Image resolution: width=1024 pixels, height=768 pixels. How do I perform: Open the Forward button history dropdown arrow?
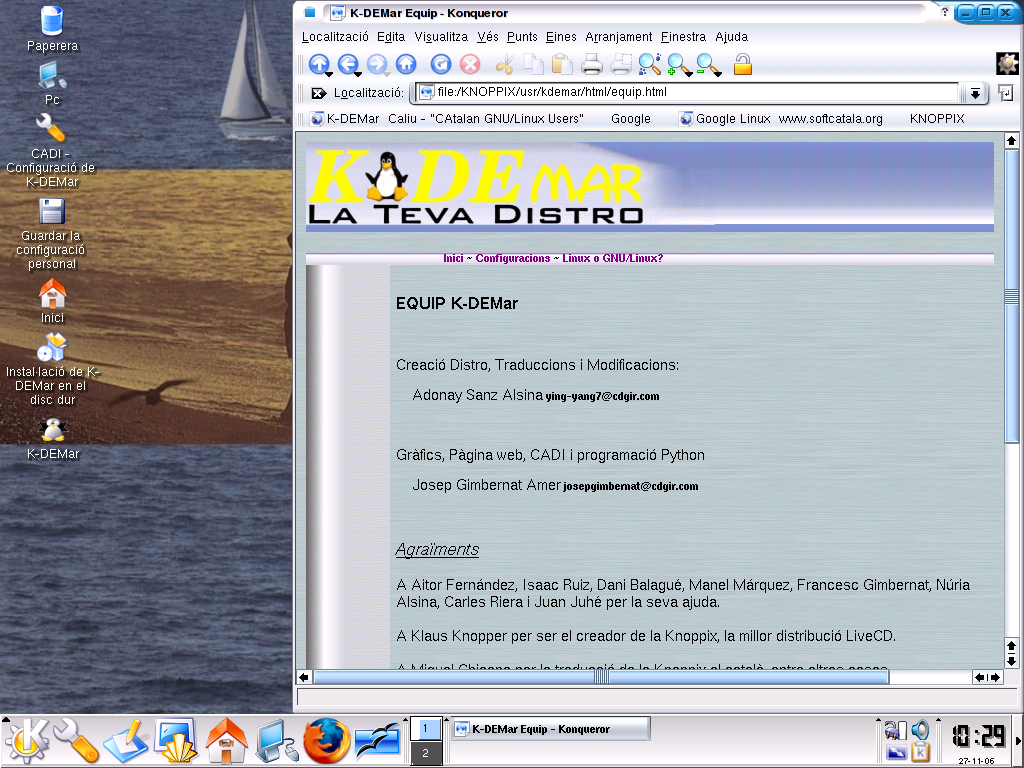pos(387,74)
